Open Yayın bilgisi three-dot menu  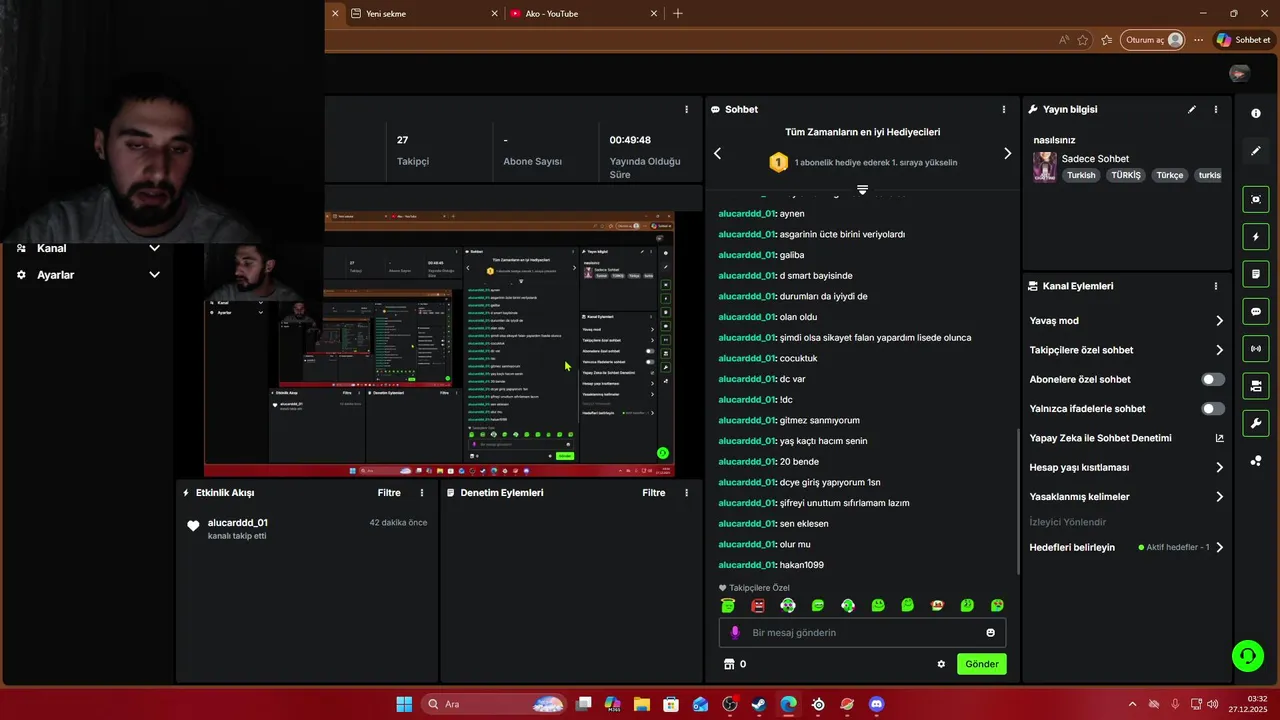[1216, 109]
